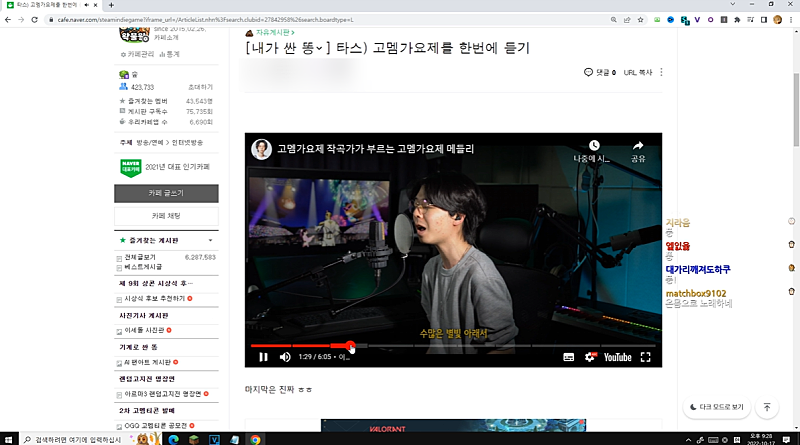Click the browser back arrow
This screenshot has width=800, height=445.
(8, 20)
